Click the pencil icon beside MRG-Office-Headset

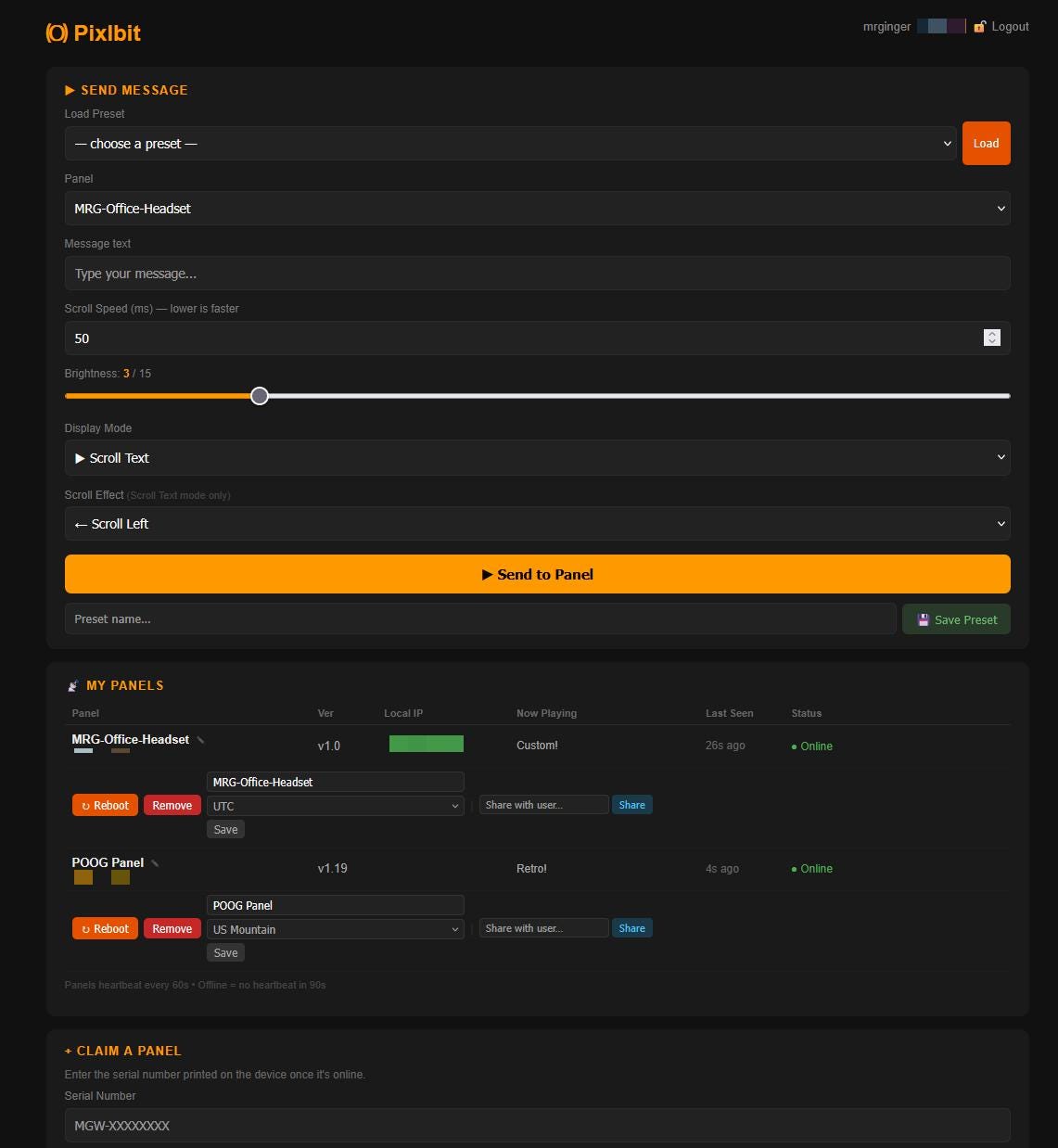pyautogui.click(x=201, y=740)
